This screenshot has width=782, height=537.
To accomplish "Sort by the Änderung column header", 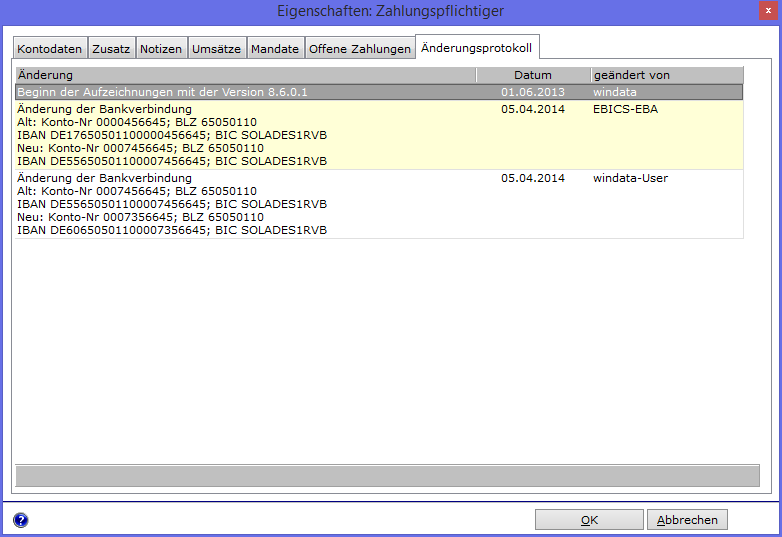I will pos(245,75).
